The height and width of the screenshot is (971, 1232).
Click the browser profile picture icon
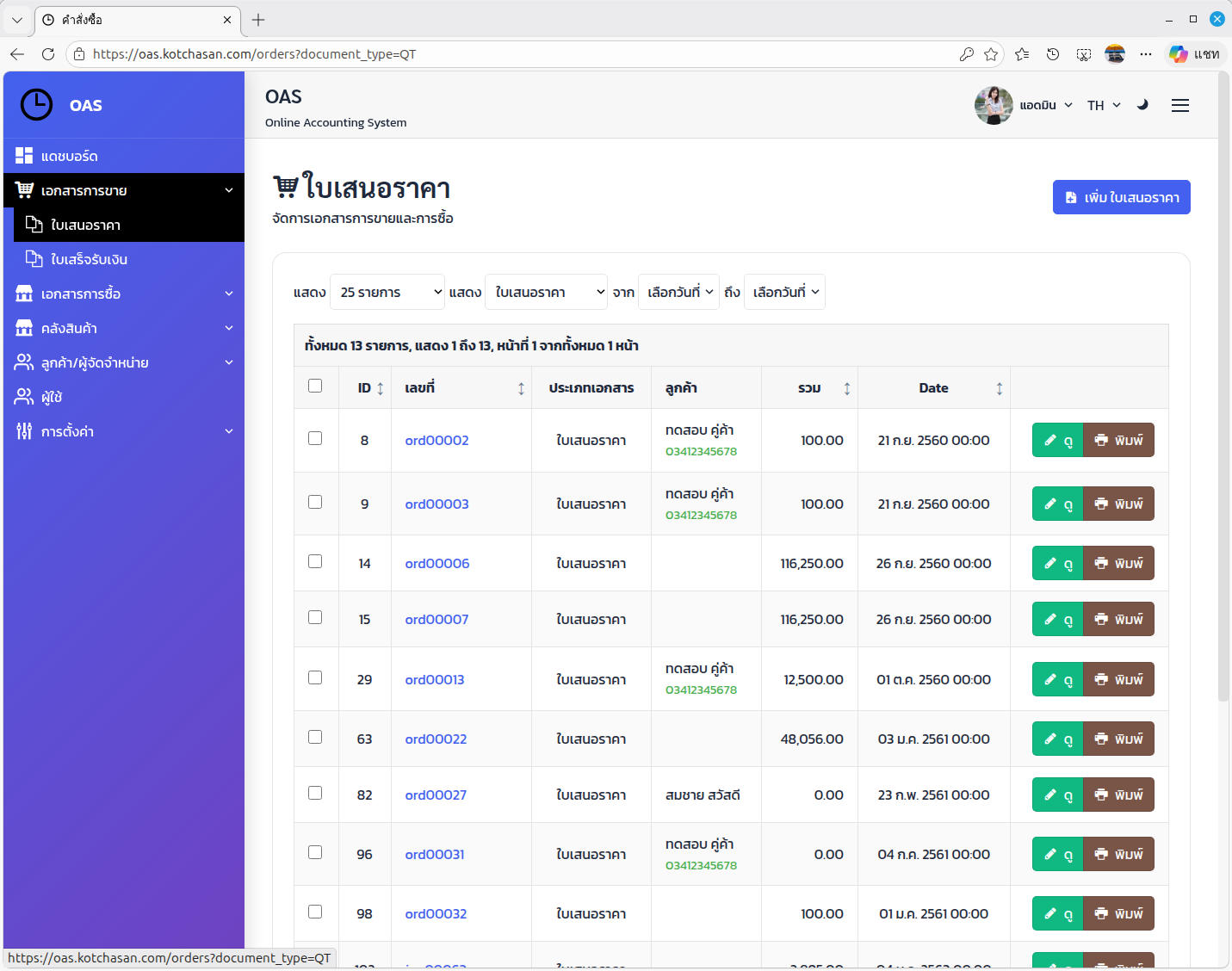coord(1115,54)
